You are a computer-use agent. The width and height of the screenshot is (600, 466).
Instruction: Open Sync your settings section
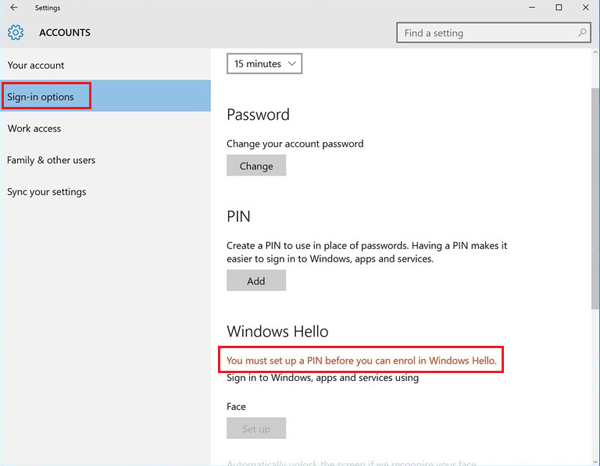(105, 192)
